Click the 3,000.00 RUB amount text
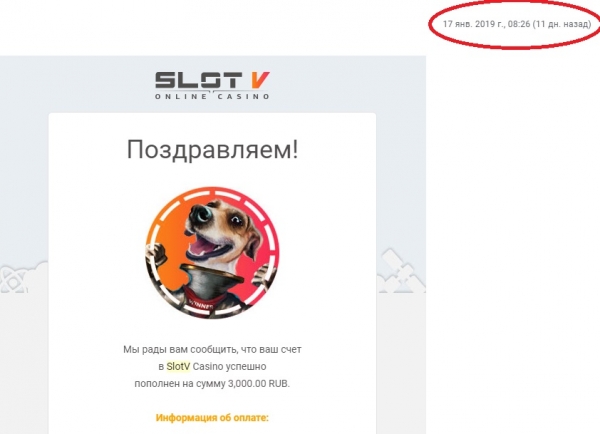The width and height of the screenshot is (600, 434). tap(259, 383)
